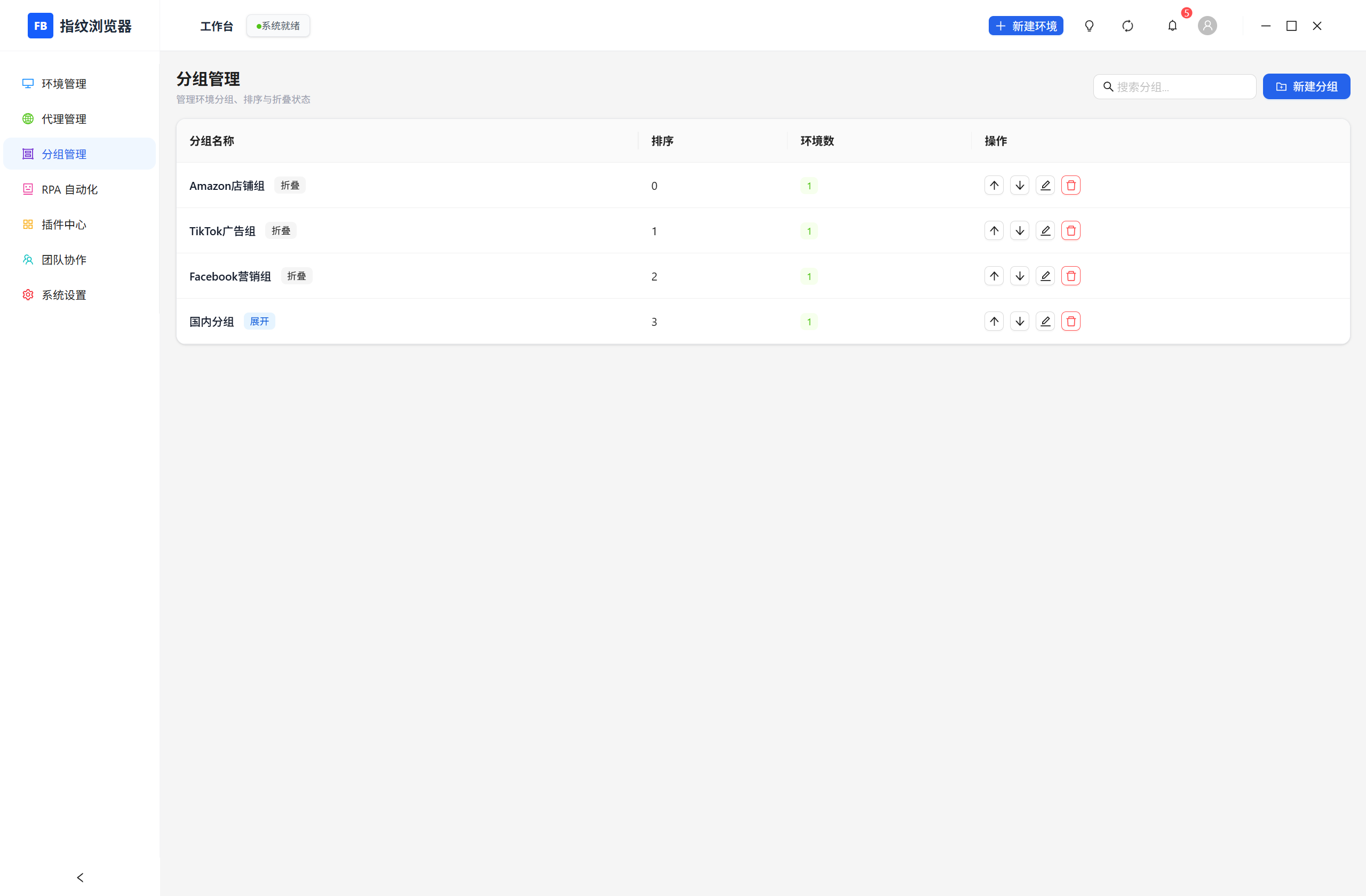Move TikTok广告组 down
Image resolution: width=1366 pixels, height=896 pixels.
coord(1020,230)
